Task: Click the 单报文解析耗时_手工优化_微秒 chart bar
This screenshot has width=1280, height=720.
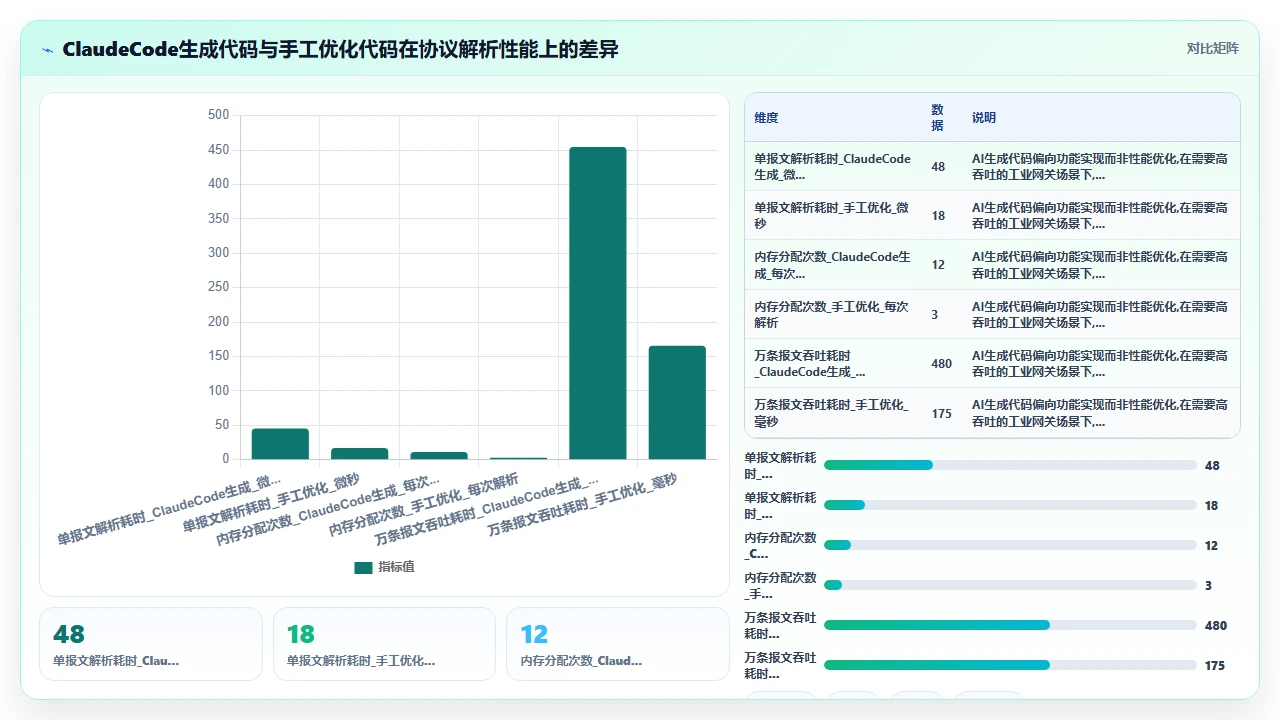Action: (x=359, y=454)
